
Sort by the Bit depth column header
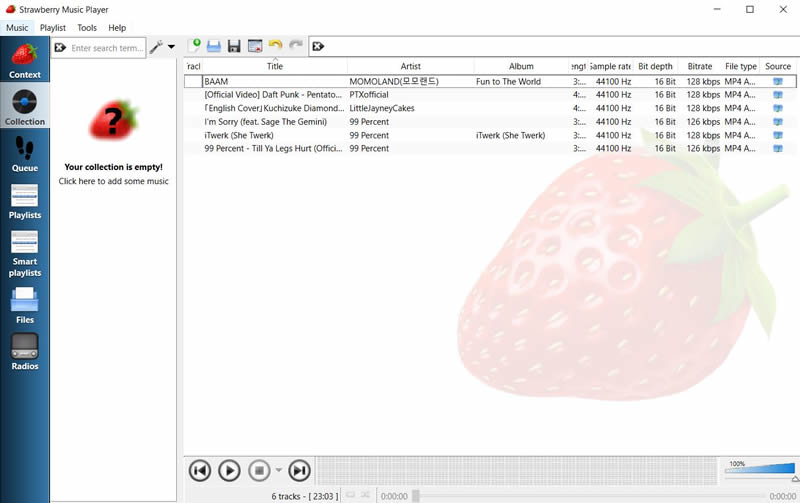655,66
